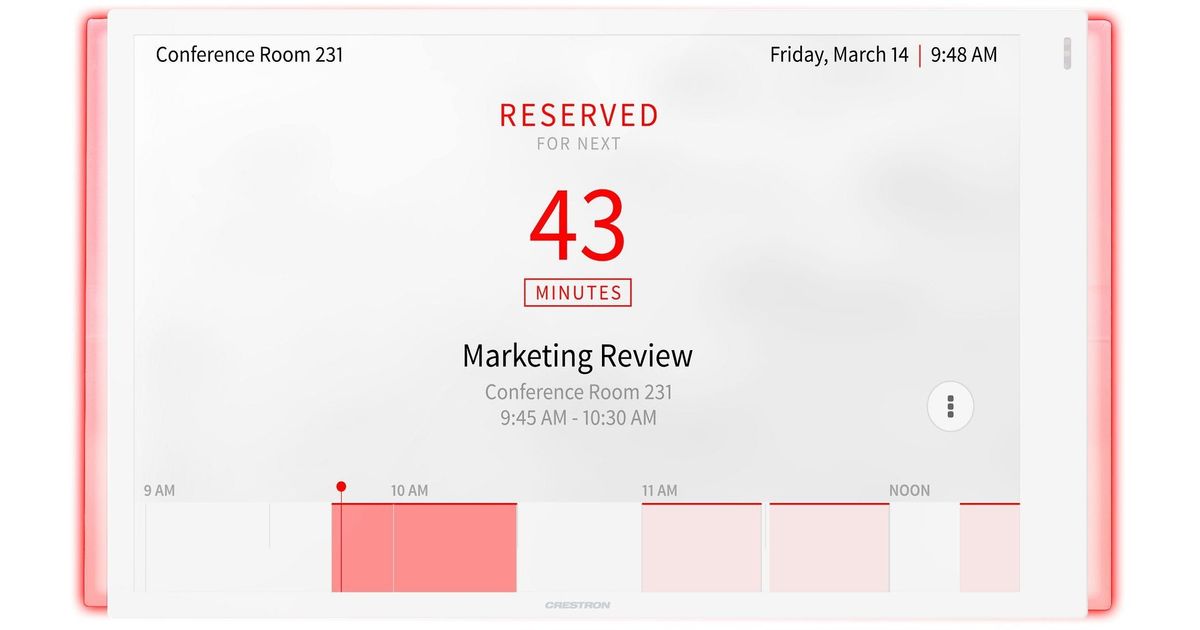The image size is (1200, 630).
Task: Tap the Friday, March 14 date
Action: tap(839, 55)
